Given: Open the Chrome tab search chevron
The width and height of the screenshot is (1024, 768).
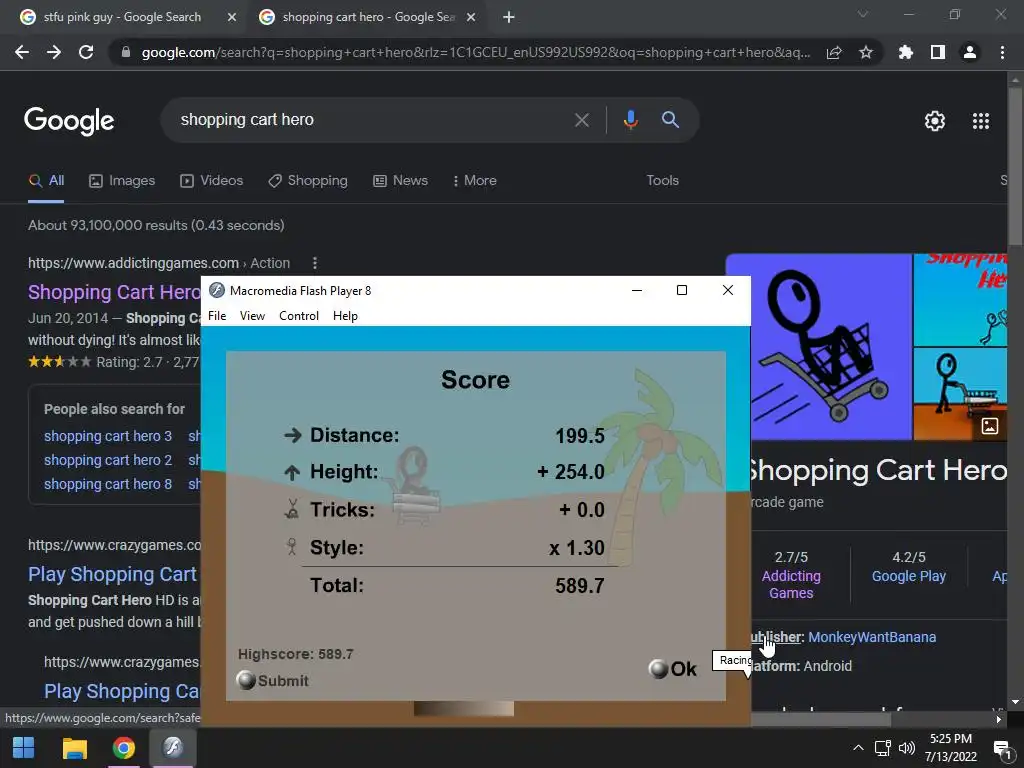Looking at the screenshot, I should pos(863,14).
